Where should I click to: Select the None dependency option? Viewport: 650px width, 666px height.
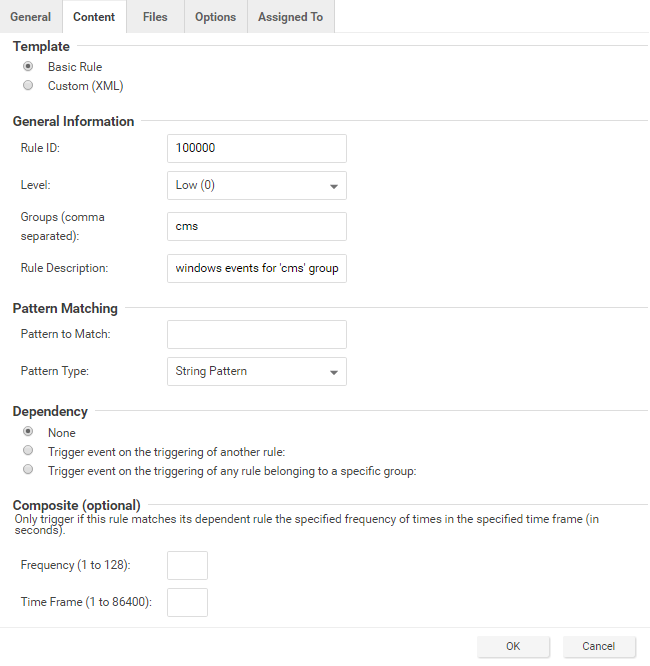[x=28, y=432]
